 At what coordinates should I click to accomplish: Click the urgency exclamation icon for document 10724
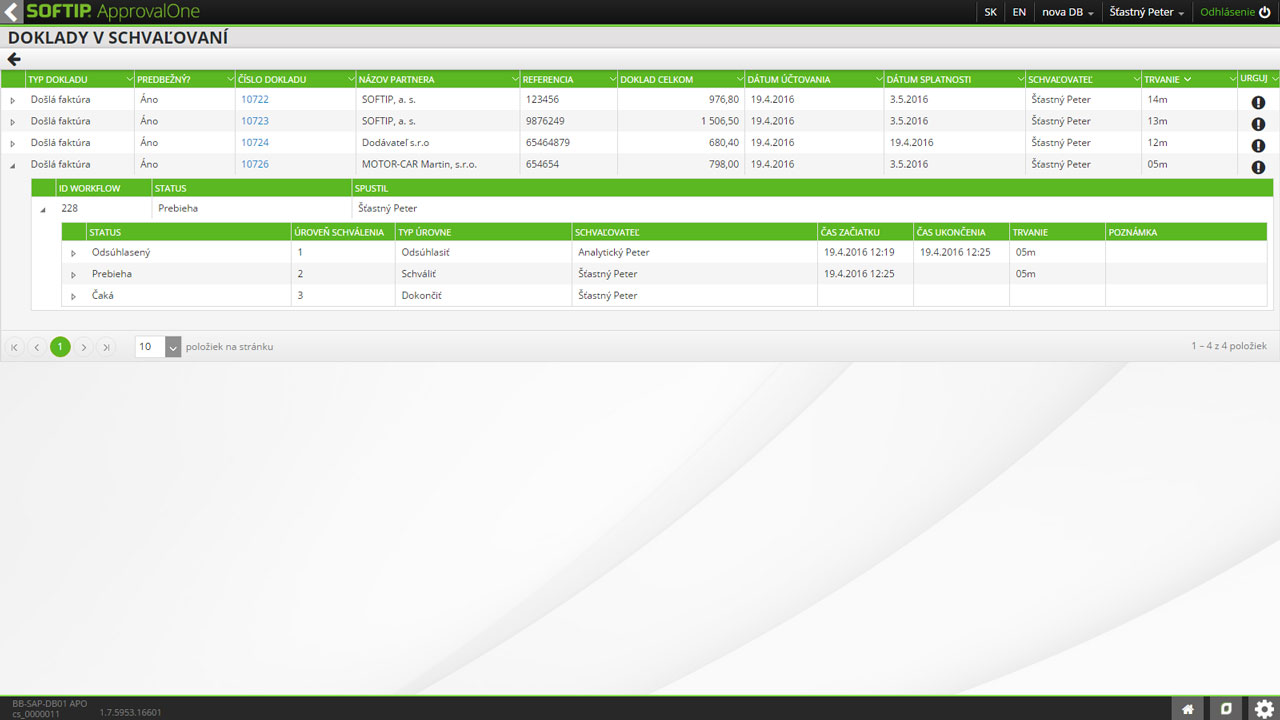1258,145
